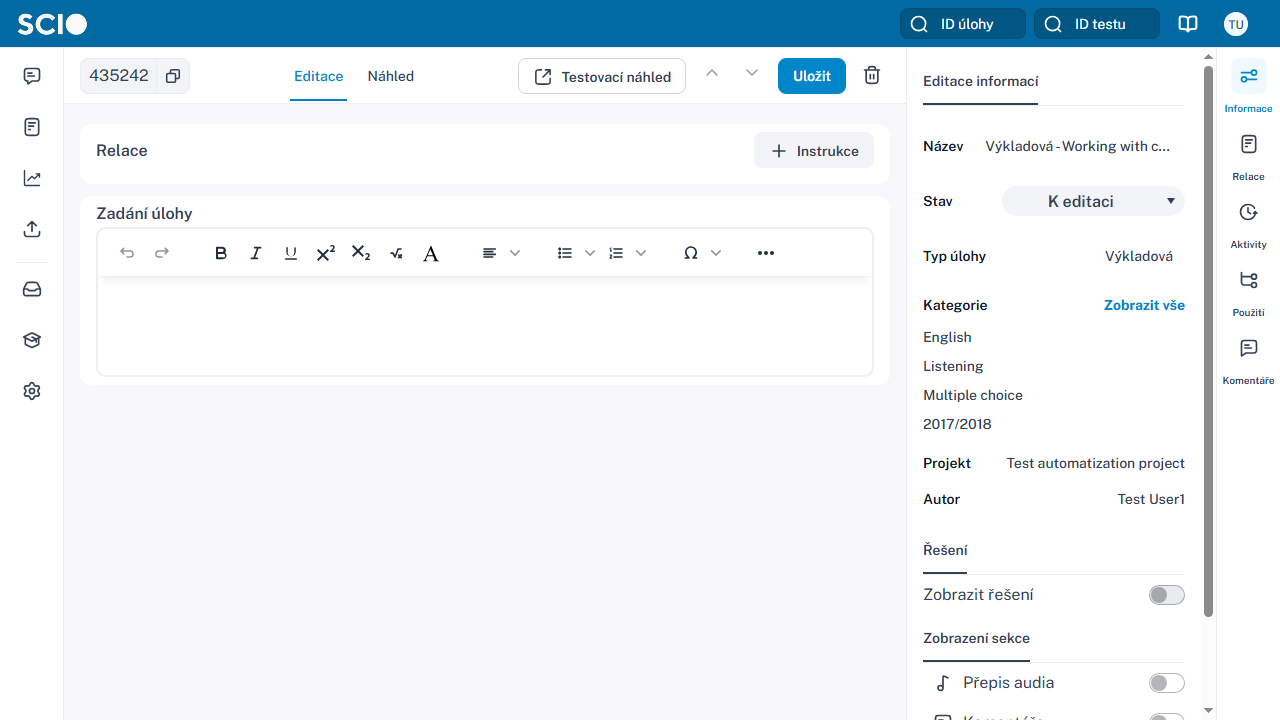Redo the edit in editor toolbar
Viewport: 1280px width, 720px height.
point(162,253)
